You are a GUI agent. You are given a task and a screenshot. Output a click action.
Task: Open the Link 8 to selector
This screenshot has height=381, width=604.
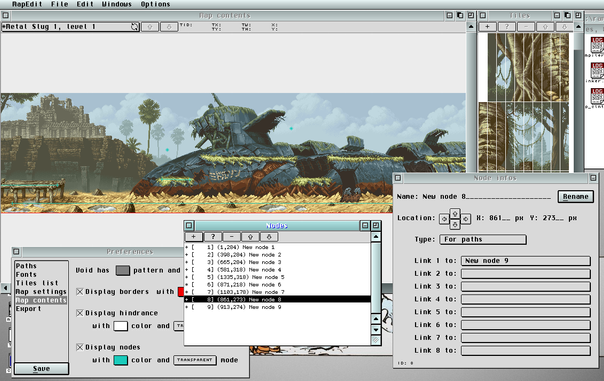526,351
